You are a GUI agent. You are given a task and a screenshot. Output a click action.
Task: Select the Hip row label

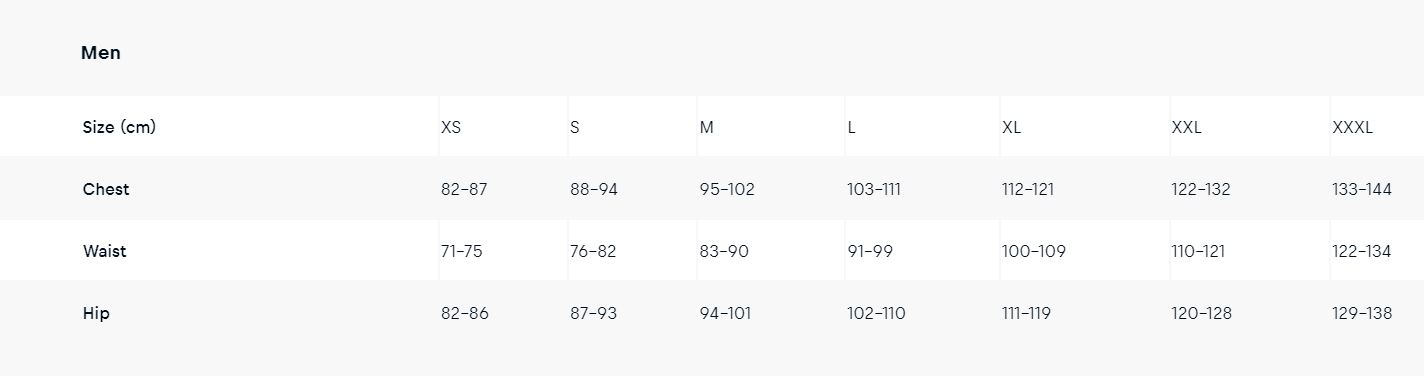tap(96, 313)
